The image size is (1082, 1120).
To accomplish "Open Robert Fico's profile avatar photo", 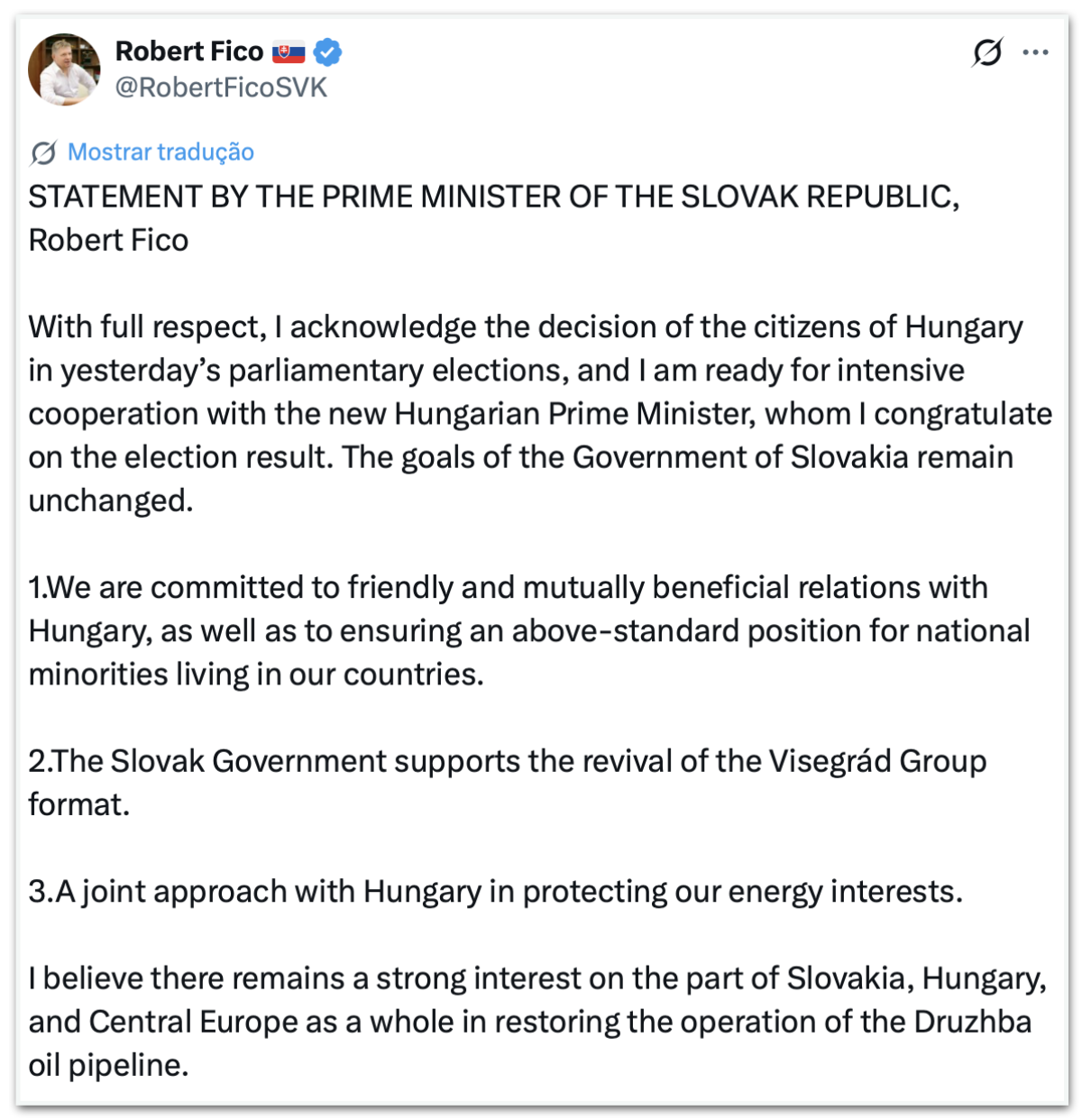I will (x=64, y=69).
